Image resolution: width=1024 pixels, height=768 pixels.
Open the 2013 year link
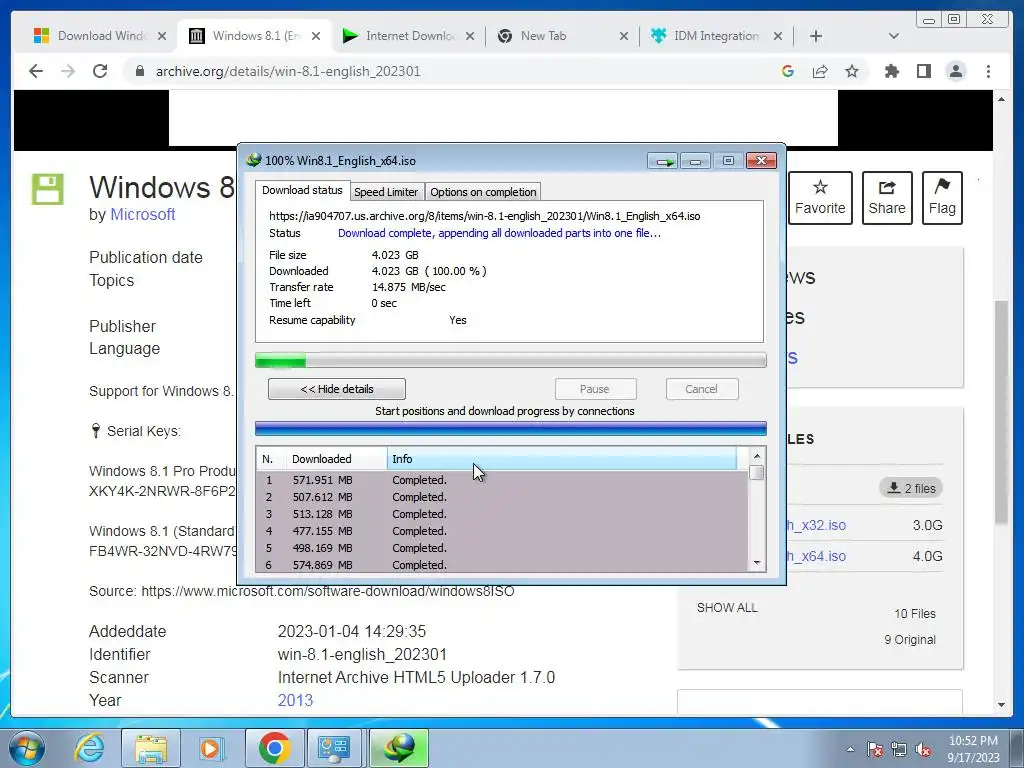295,700
